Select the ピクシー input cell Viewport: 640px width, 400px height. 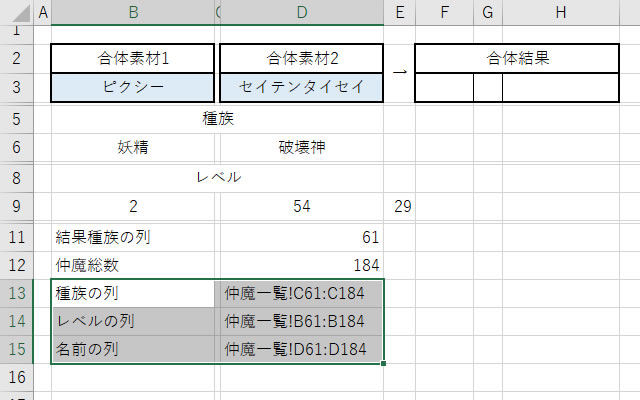tap(133, 87)
